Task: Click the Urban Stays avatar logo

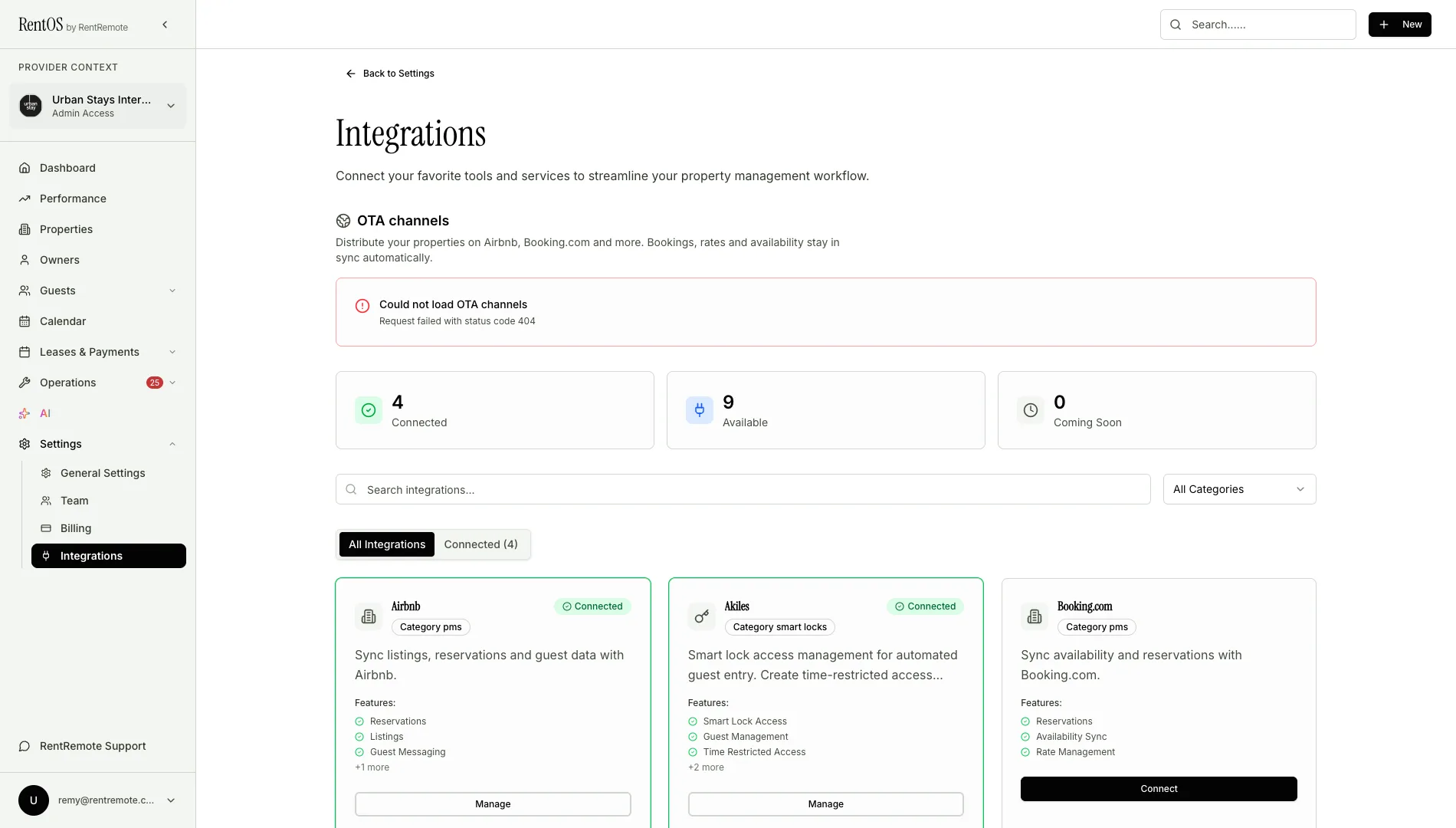Action: tap(31, 106)
